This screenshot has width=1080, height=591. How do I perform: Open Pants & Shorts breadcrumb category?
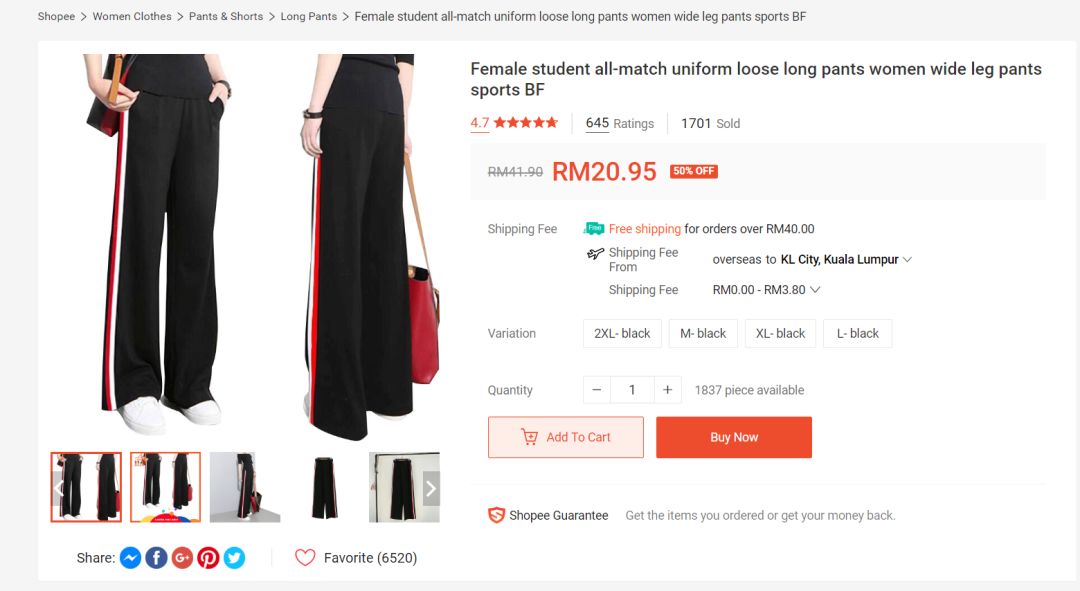[226, 17]
